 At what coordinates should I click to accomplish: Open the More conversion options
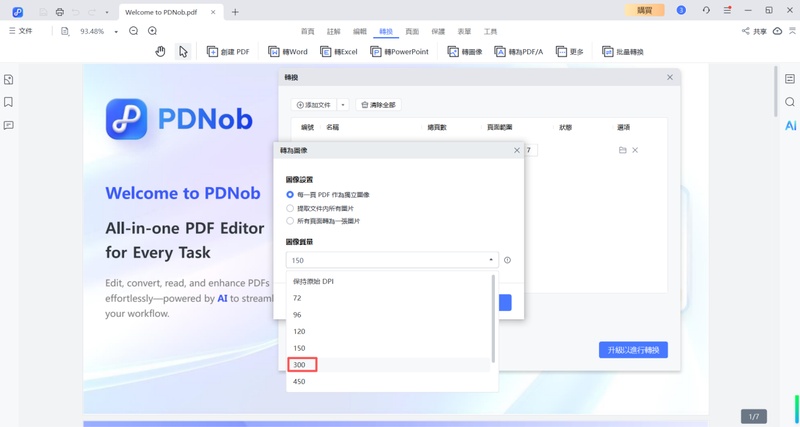(569, 52)
